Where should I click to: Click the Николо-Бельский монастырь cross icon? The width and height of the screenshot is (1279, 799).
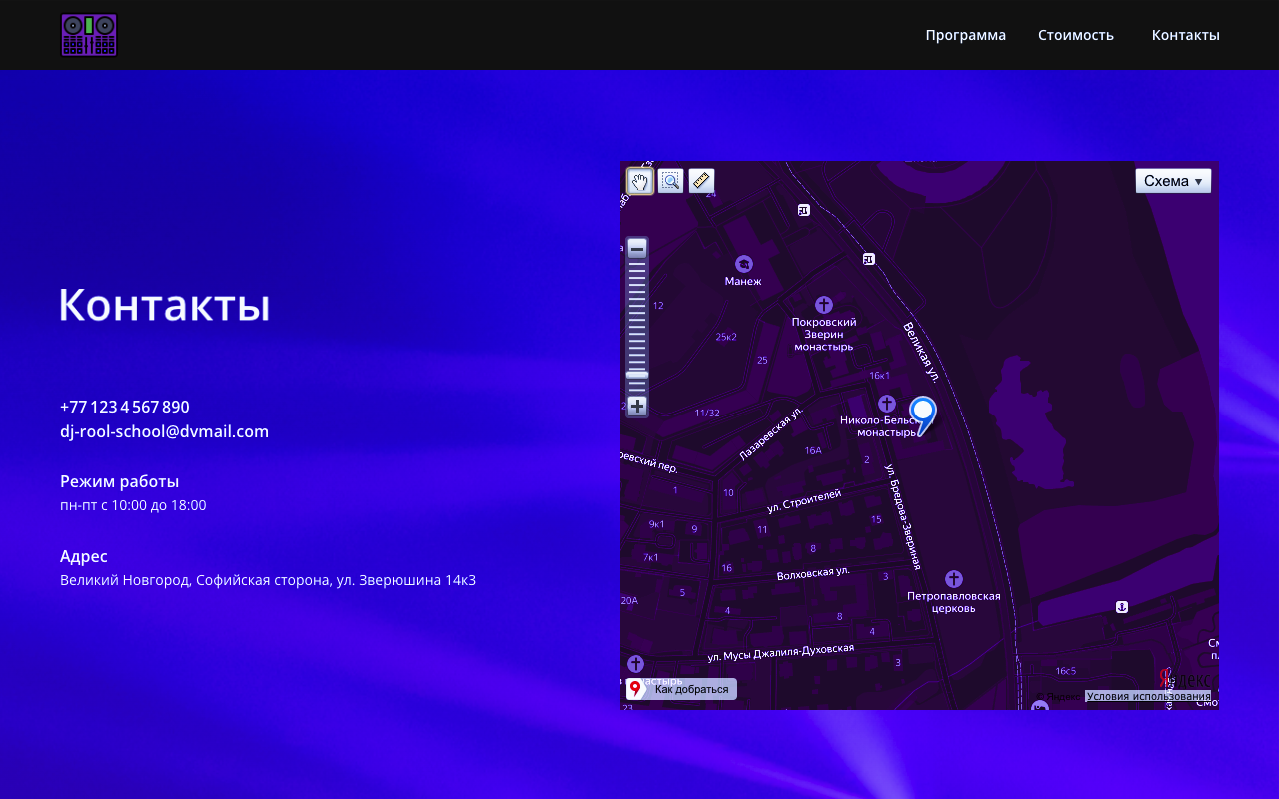pos(886,404)
